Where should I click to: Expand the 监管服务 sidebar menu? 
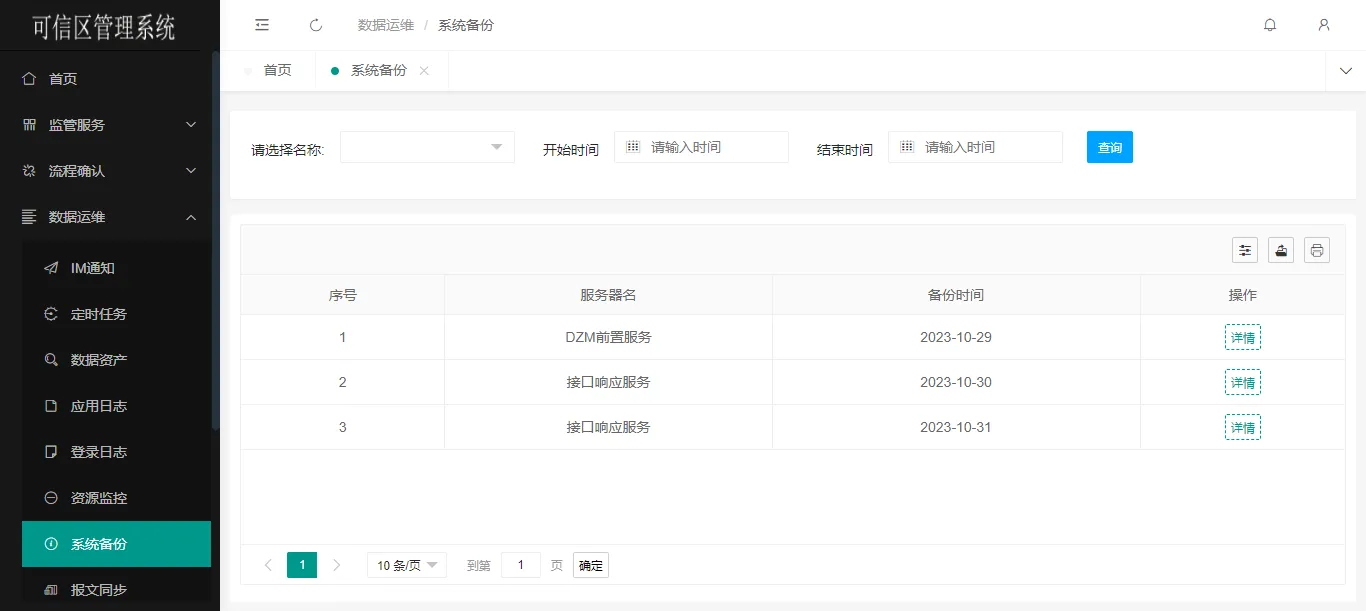coord(110,125)
